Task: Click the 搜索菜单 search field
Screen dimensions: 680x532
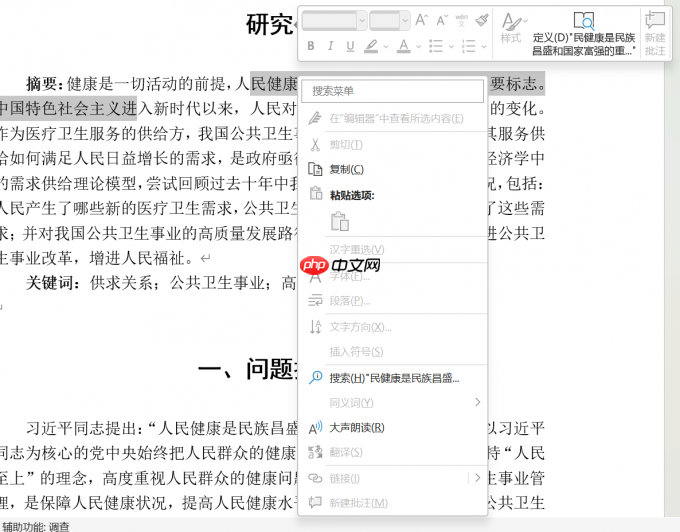Action: point(392,91)
